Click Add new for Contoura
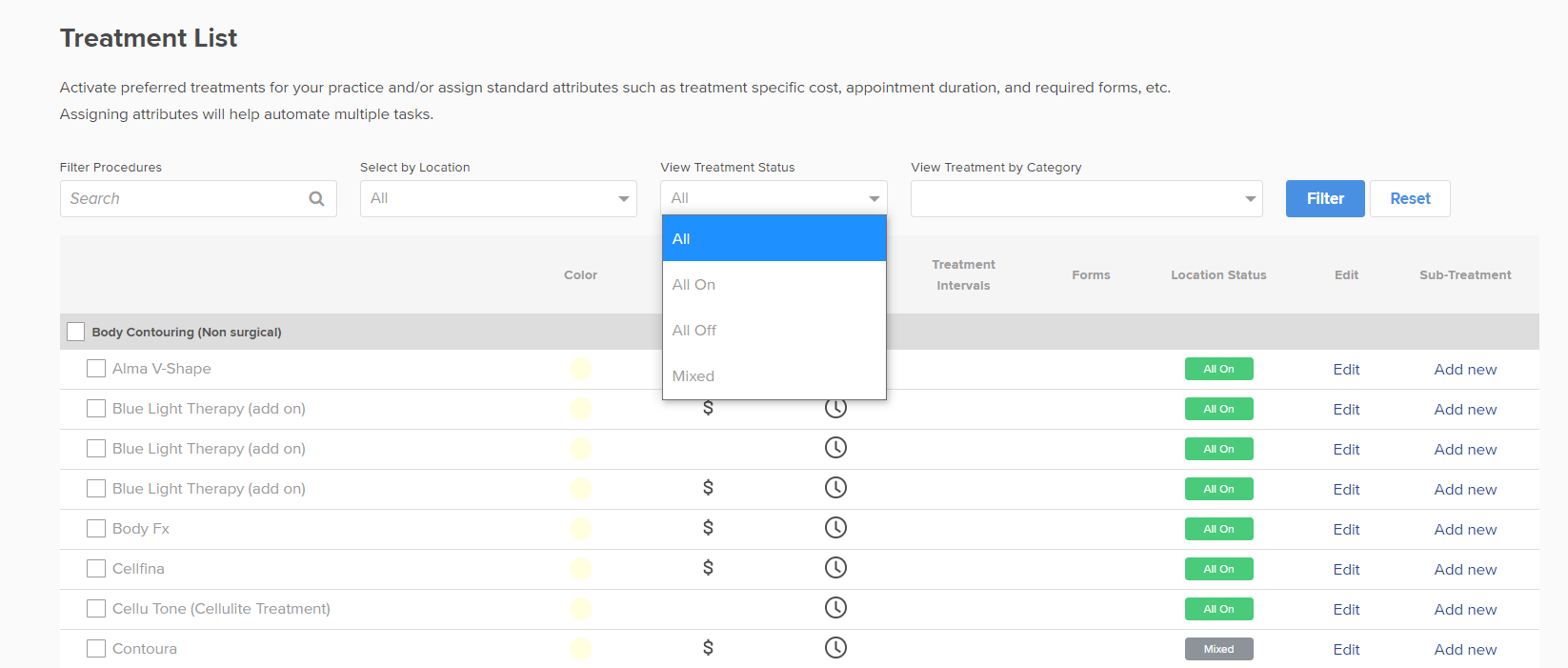This screenshot has width=1568, height=668. (x=1465, y=650)
